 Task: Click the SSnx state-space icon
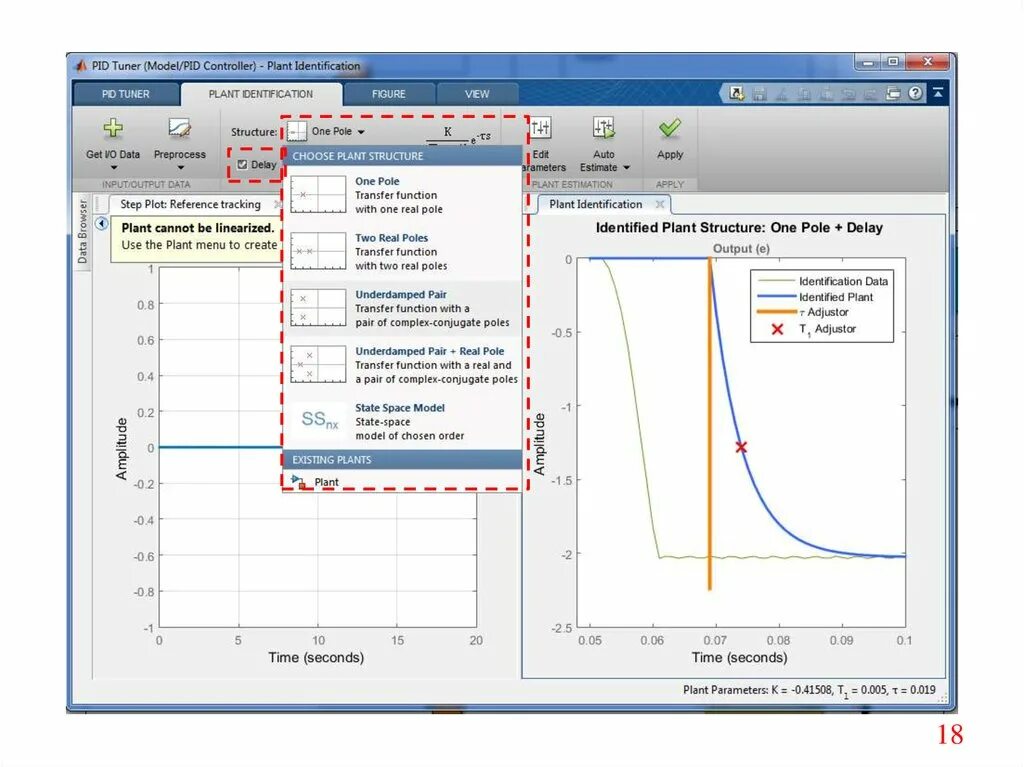[x=319, y=419]
